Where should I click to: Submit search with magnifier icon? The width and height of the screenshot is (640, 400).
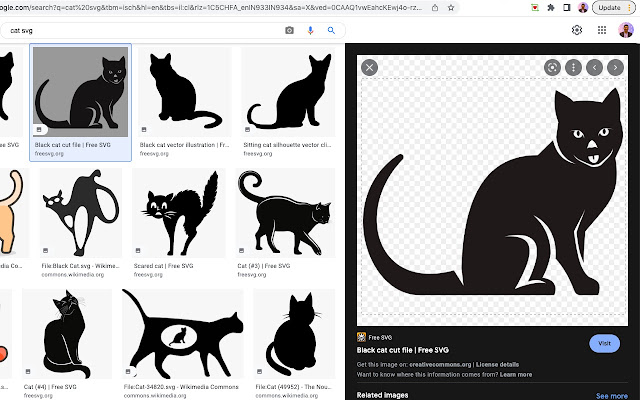[x=331, y=30]
